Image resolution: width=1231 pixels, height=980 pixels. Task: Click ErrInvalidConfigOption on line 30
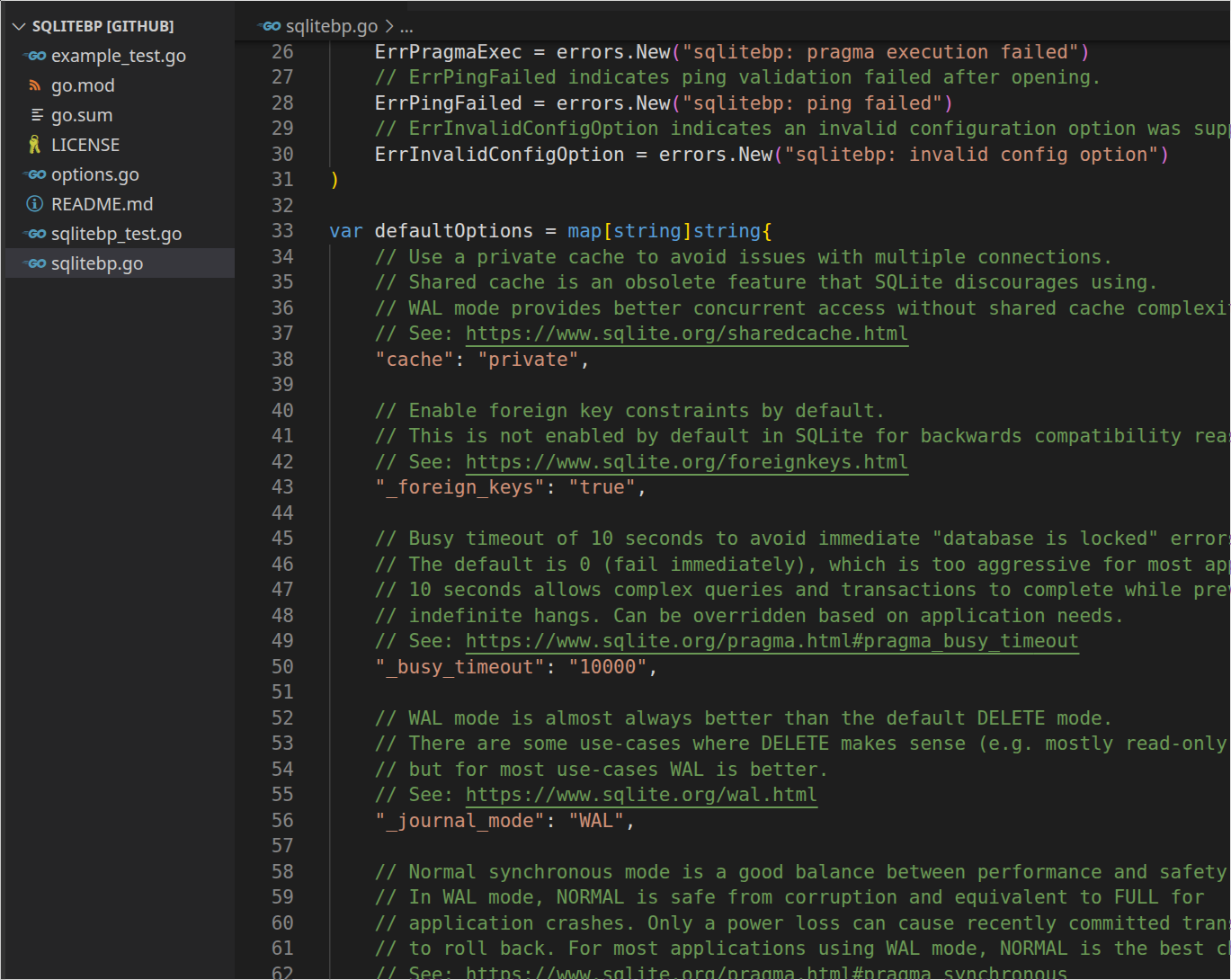499,155
